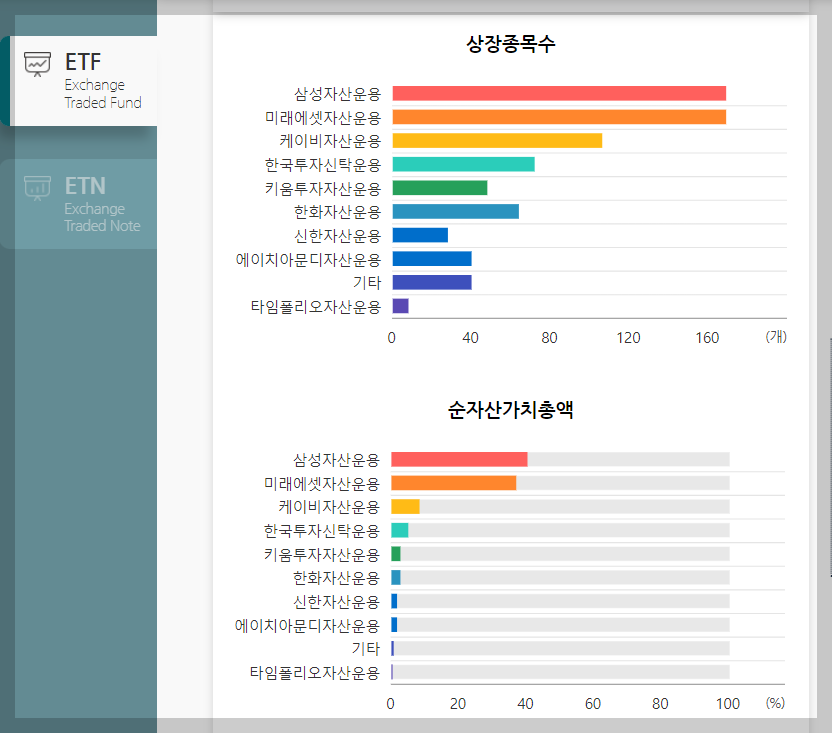Click the purple 타임폴리오자산운용 bar in top chart
Screen dimensions: 832x733
(401, 306)
